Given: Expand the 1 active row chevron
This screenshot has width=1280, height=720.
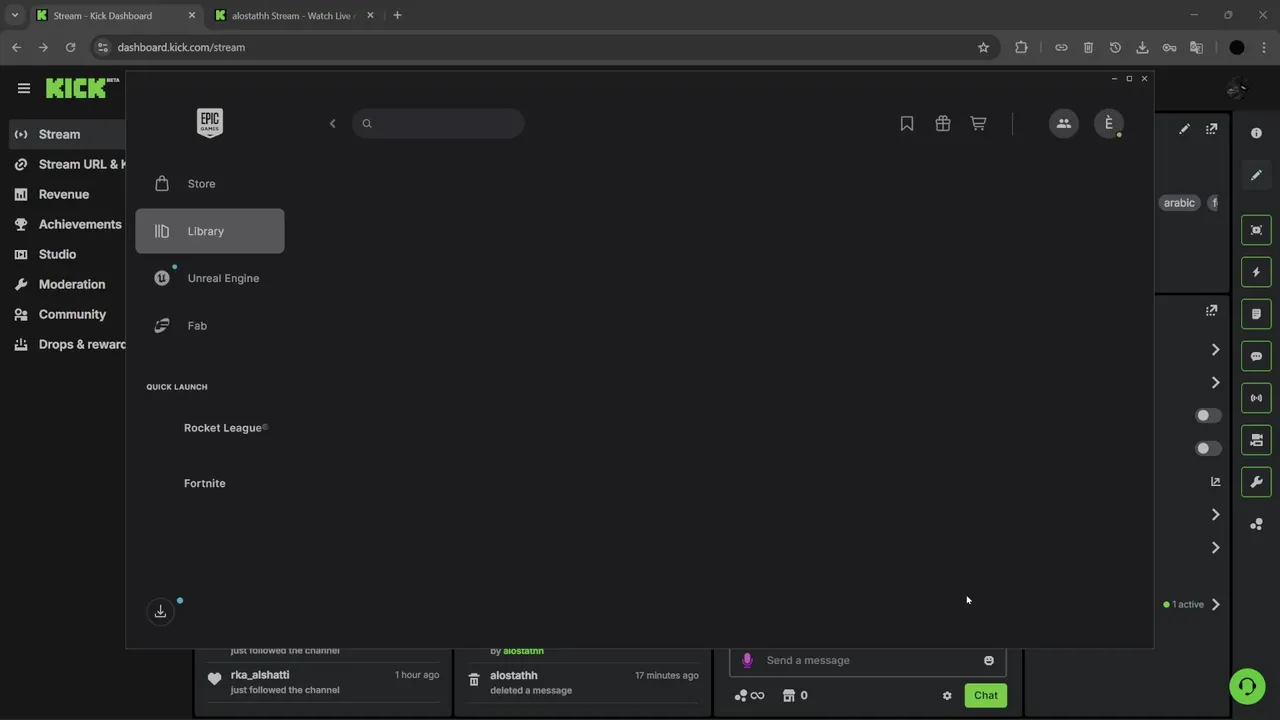Looking at the screenshot, I should coord(1215,604).
